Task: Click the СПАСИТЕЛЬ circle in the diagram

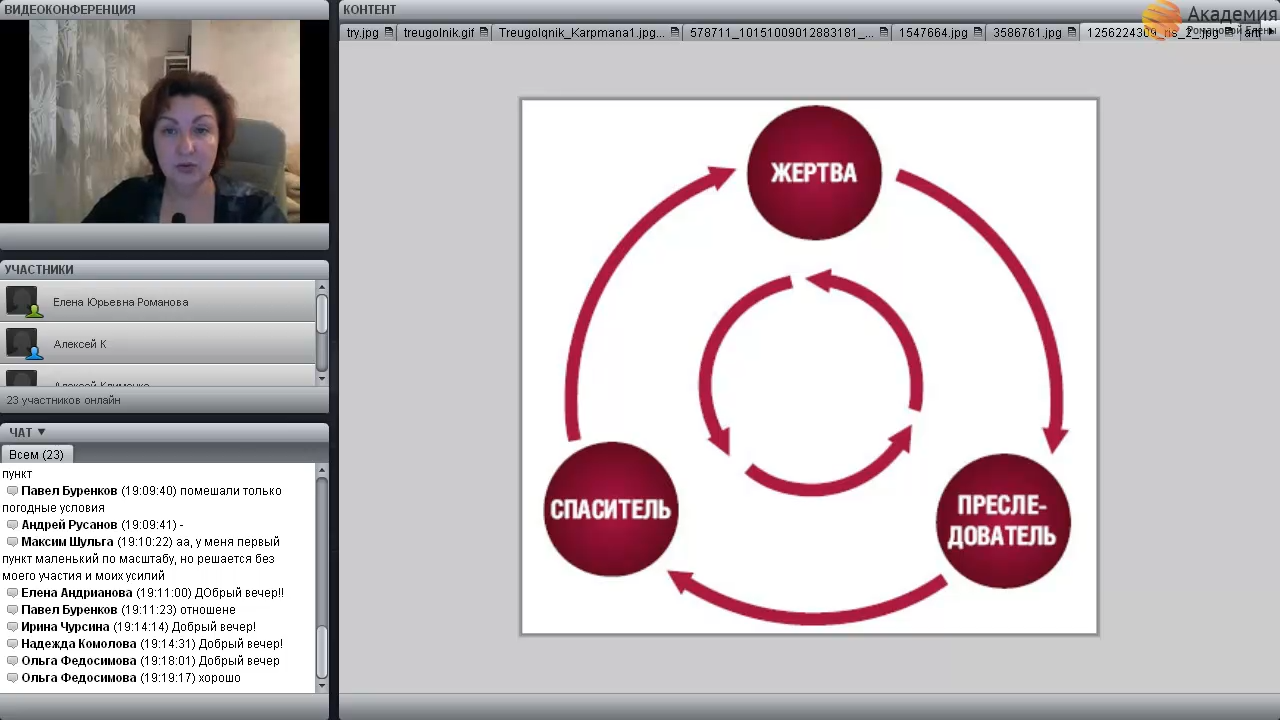Action: pyautogui.click(x=611, y=509)
